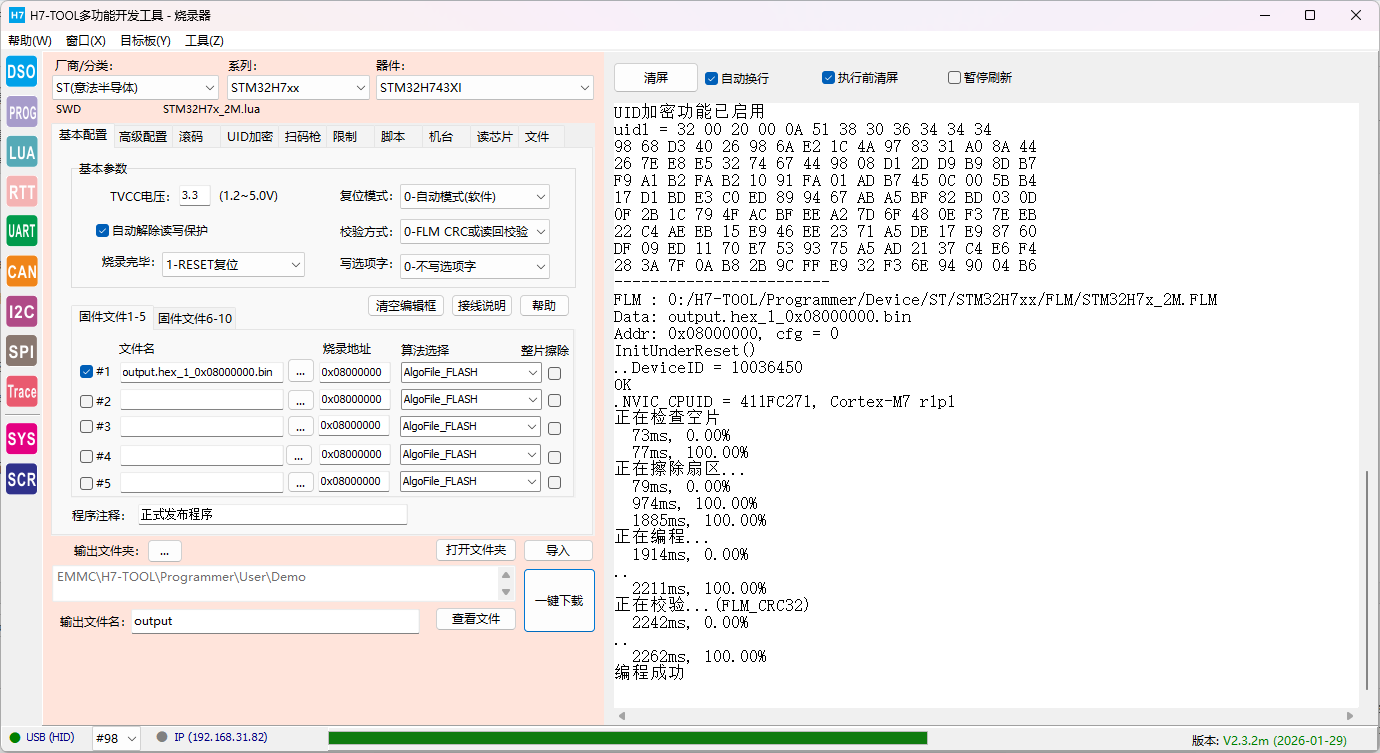This screenshot has height=753, width=1380.
Task: Click the green download progress bar
Action: (x=627, y=738)
